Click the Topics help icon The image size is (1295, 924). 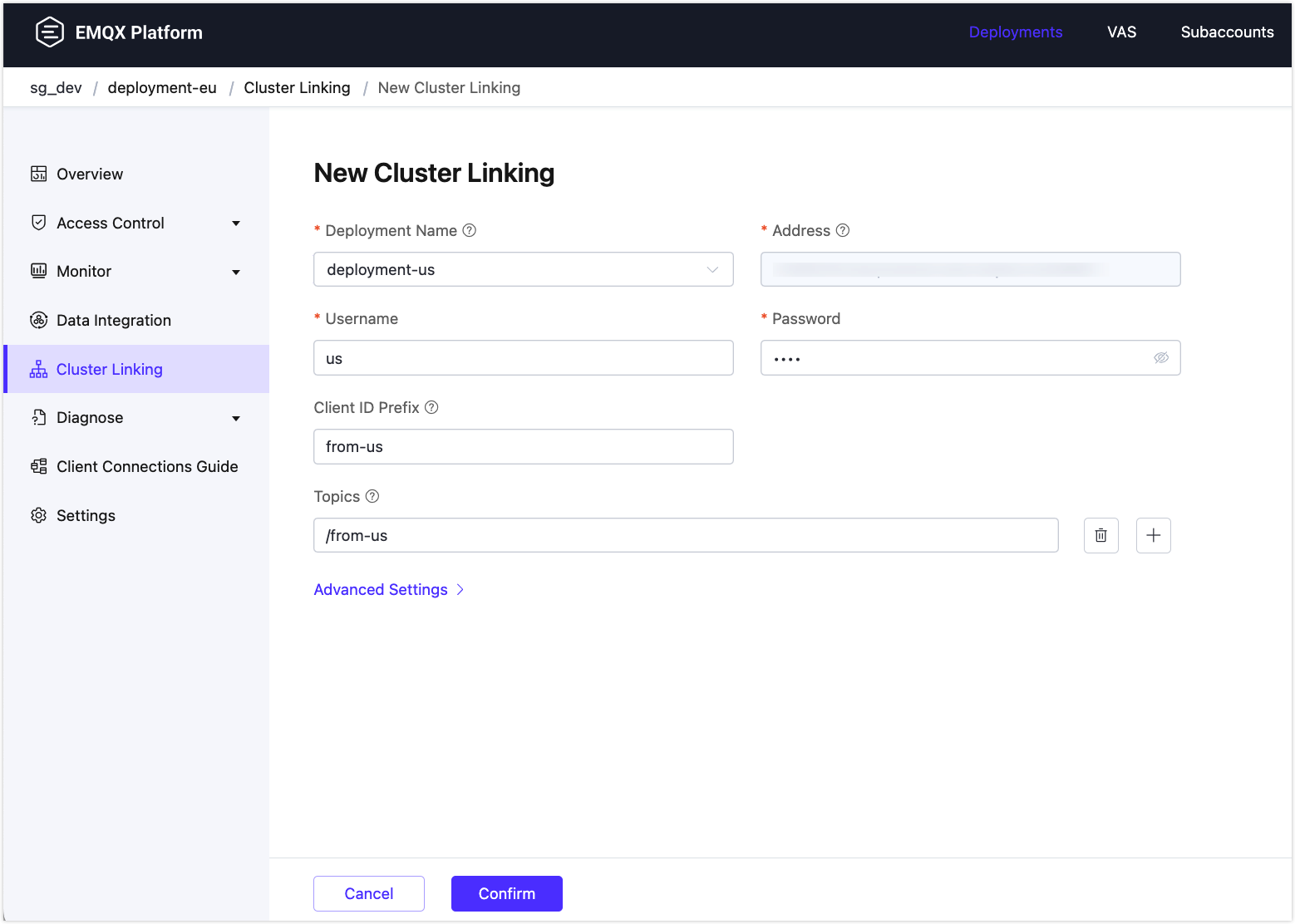pyautogui.click(x=372, y=496)
